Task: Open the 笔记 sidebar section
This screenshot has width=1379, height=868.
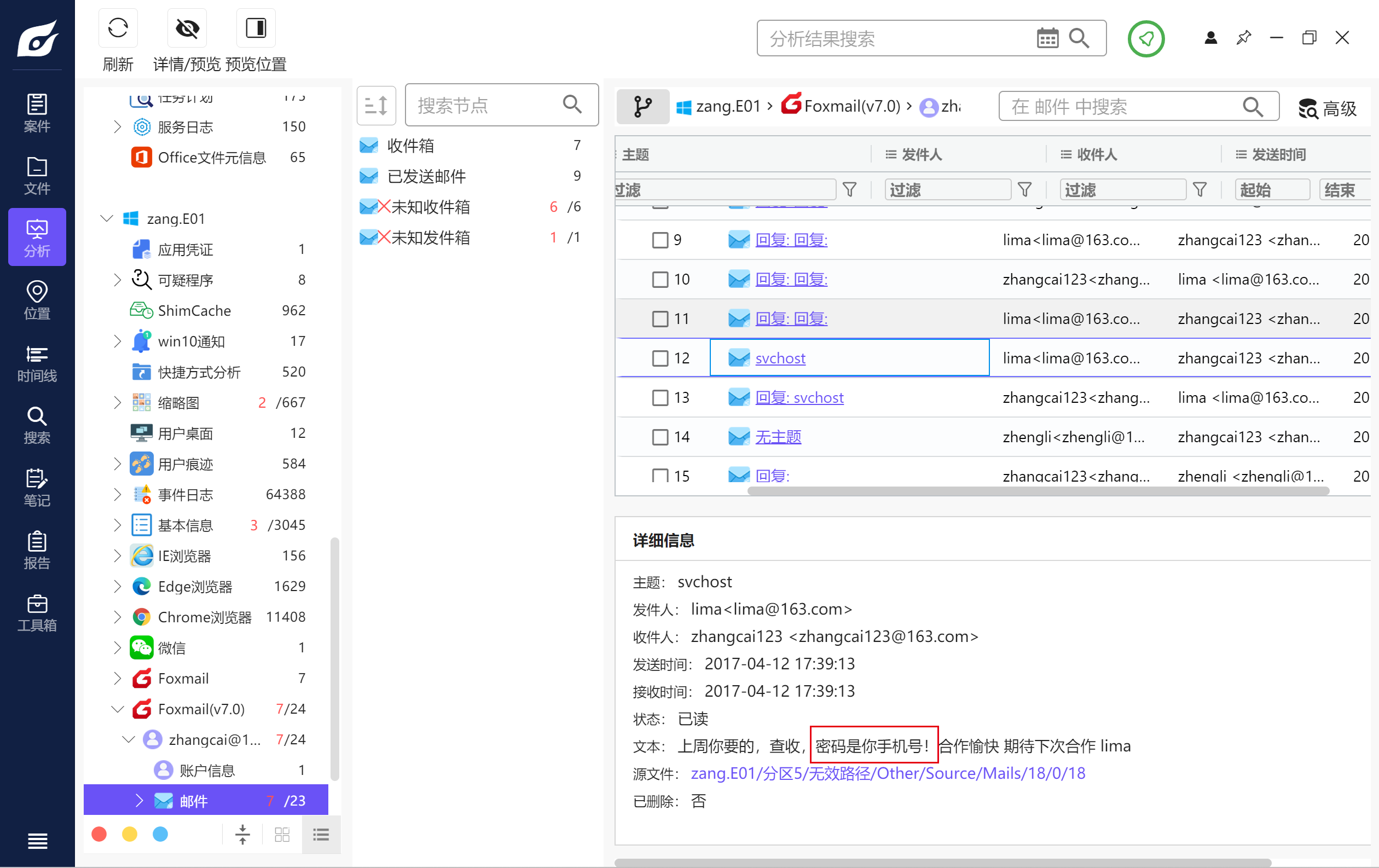Action: click(37, 487)
